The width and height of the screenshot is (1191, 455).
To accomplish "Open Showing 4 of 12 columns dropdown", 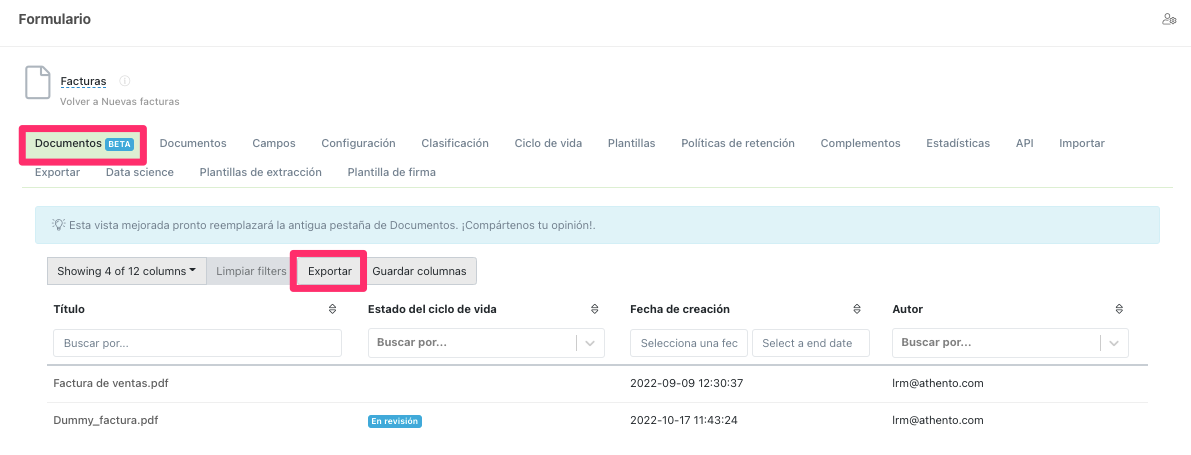I will coord(127,271).
